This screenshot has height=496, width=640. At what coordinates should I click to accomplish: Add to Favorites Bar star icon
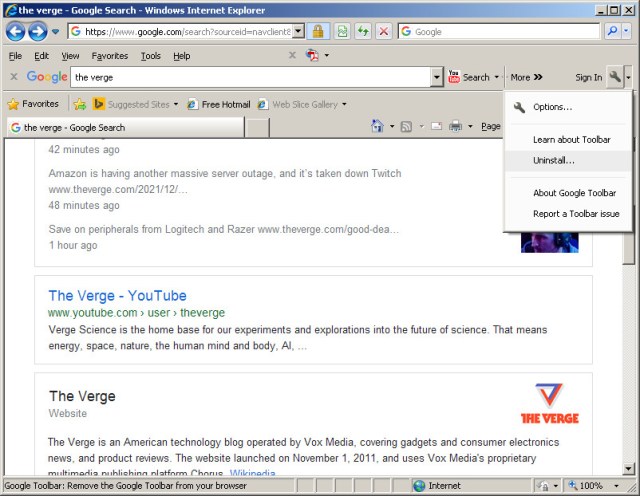[x=80, y=105]
